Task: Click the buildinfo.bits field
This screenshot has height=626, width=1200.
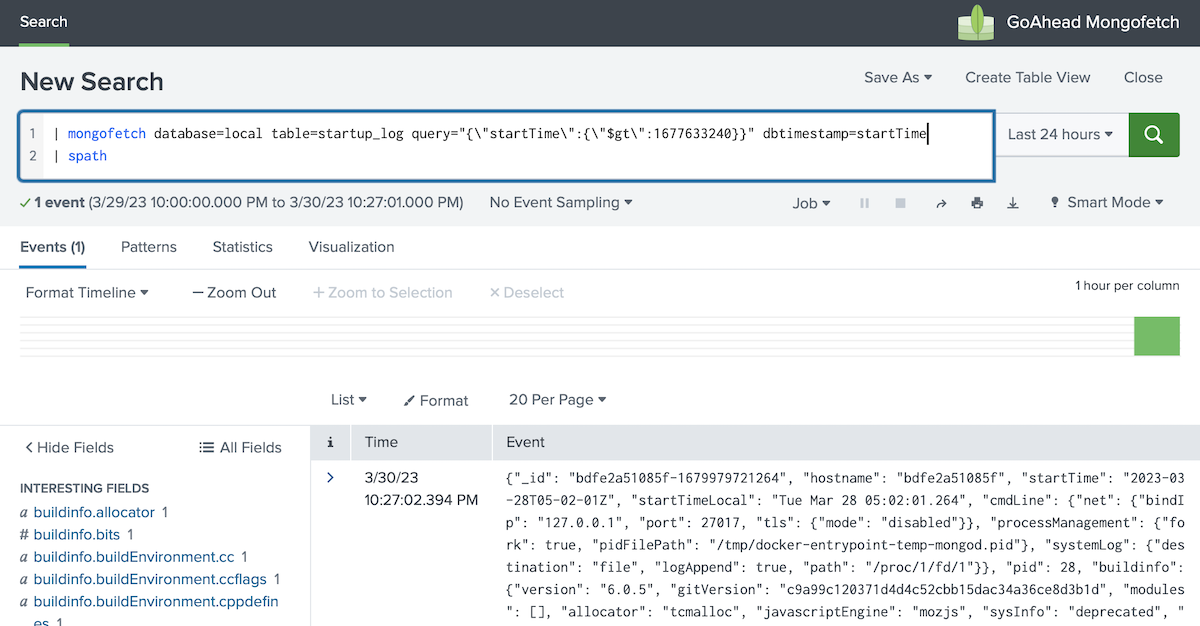Action: 77,535
